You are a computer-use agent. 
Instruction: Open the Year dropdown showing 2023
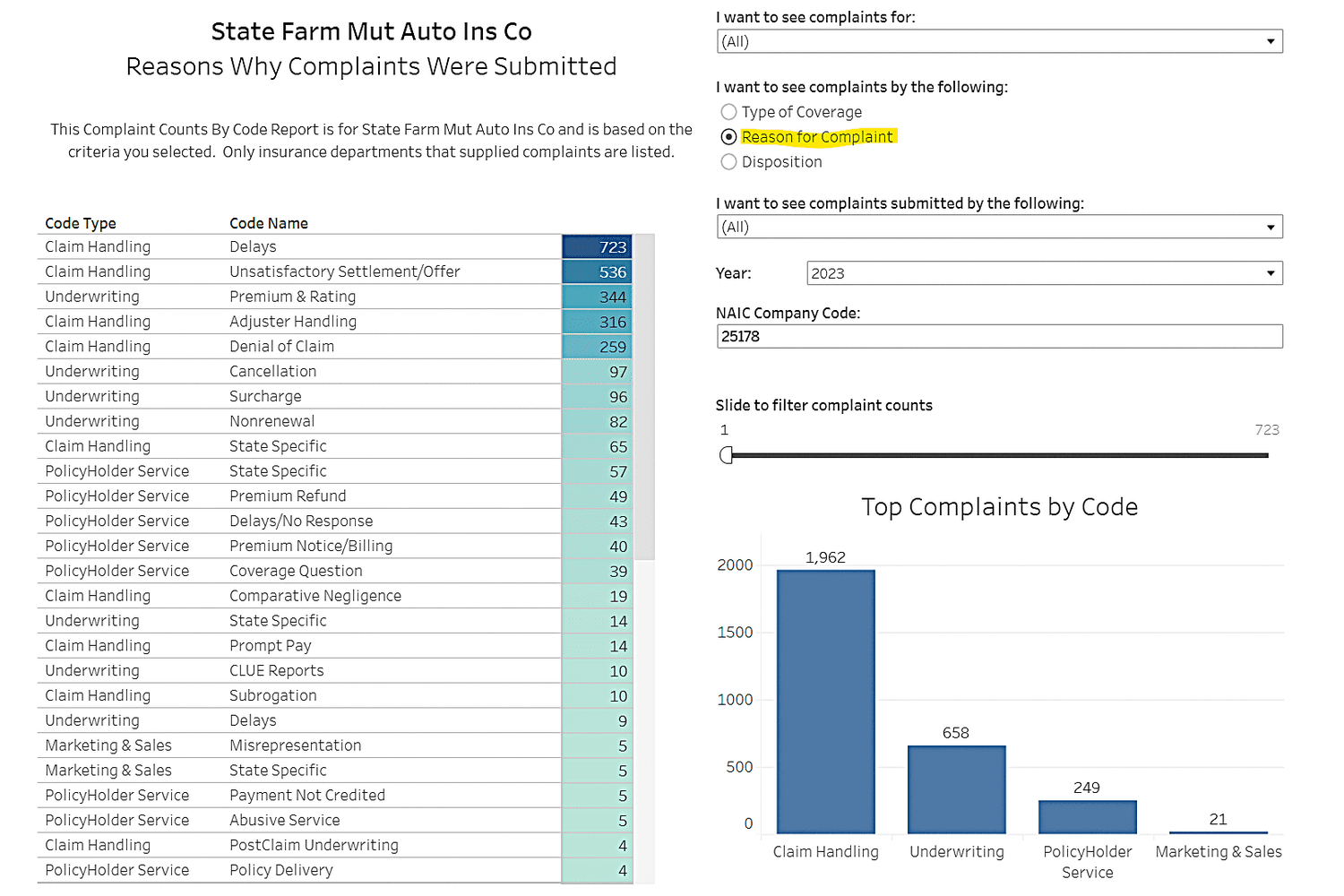coord(1044,273)
